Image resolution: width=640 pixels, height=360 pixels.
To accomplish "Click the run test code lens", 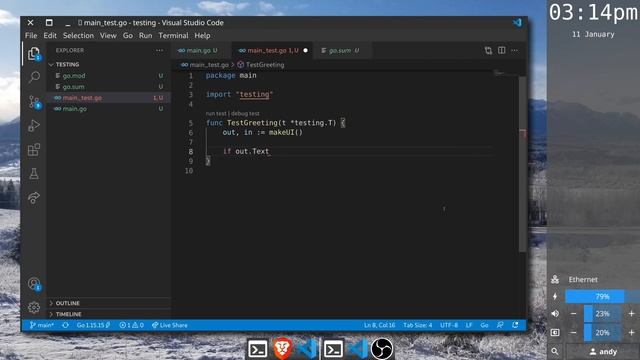I will point(216,113).
